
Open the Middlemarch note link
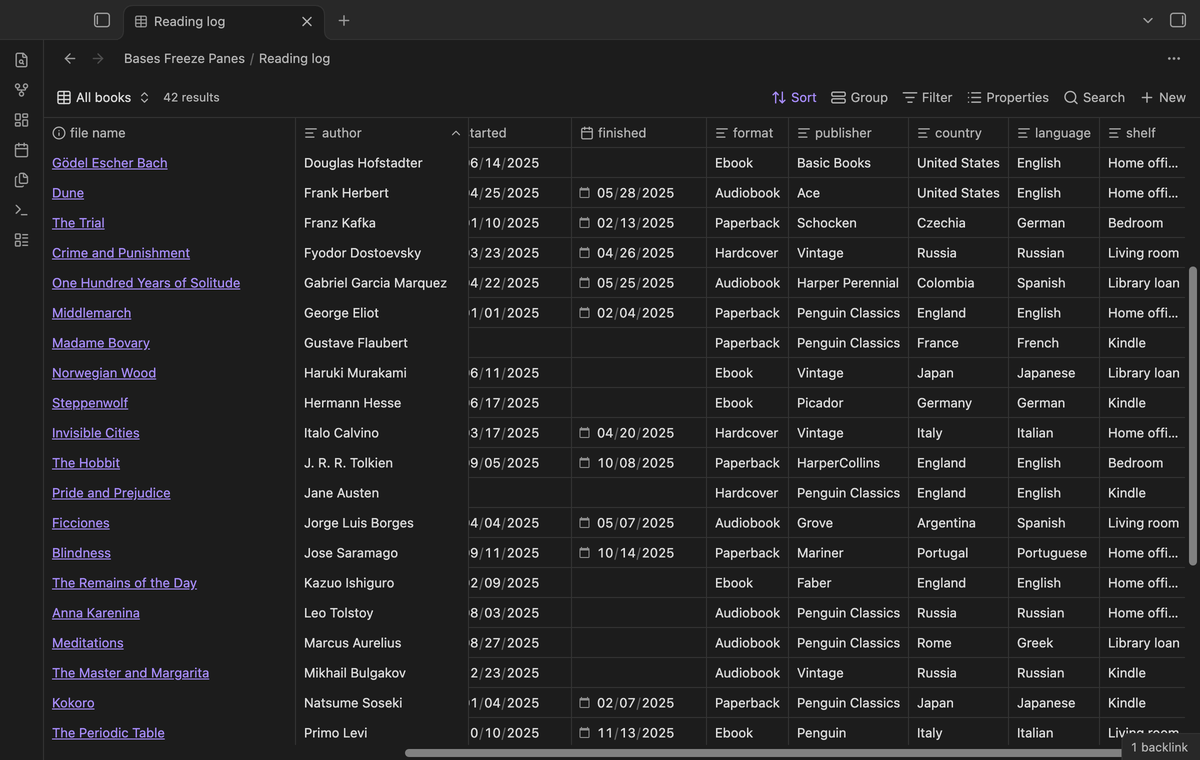[91, 313]
